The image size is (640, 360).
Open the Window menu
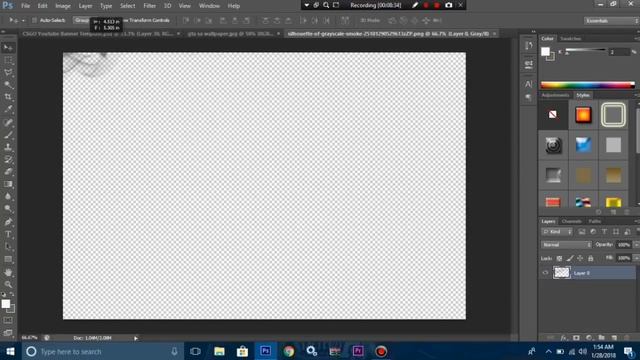(209, 6)
